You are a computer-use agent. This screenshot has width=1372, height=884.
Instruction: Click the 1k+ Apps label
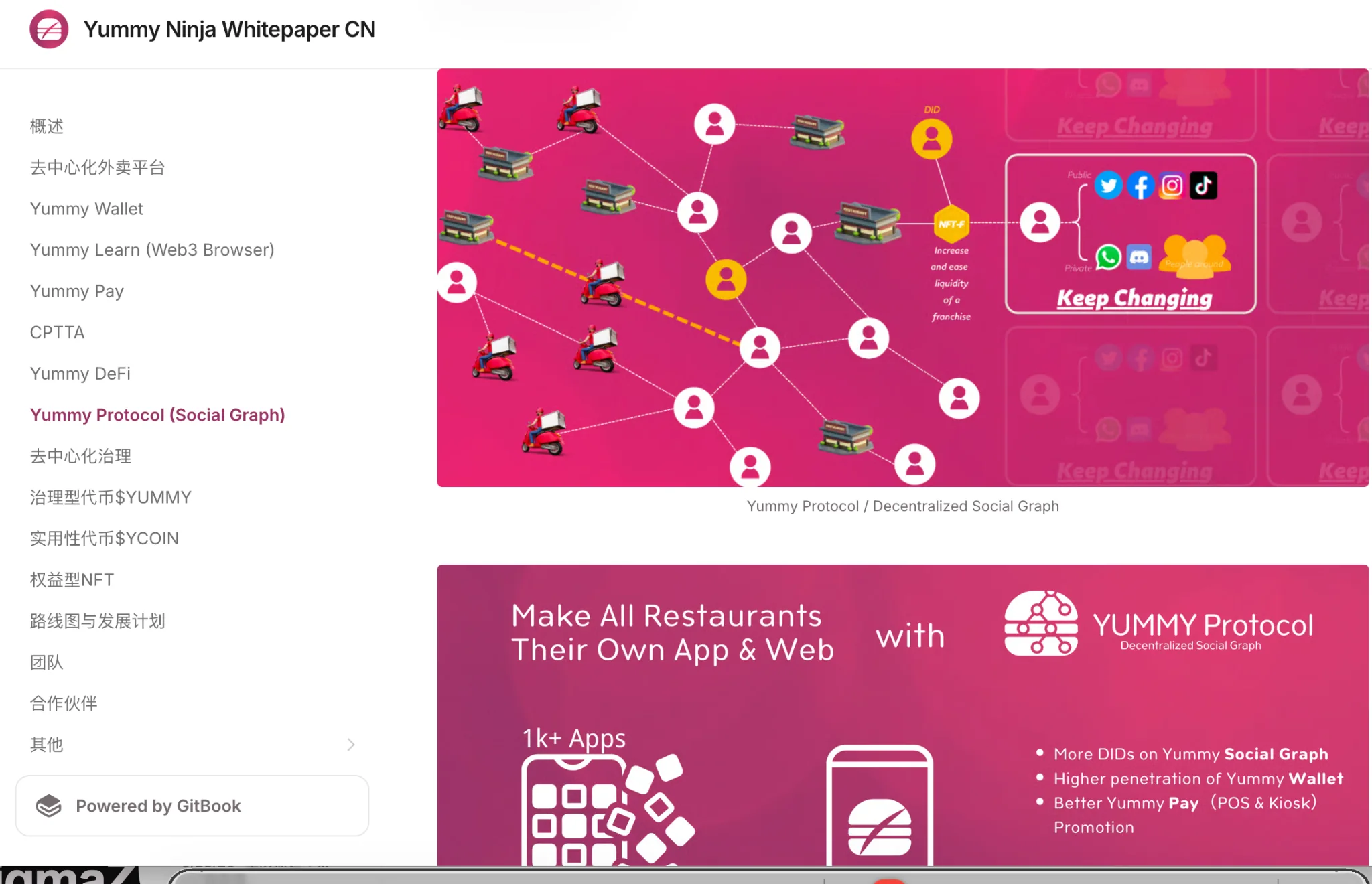click(x=573, y=737)
